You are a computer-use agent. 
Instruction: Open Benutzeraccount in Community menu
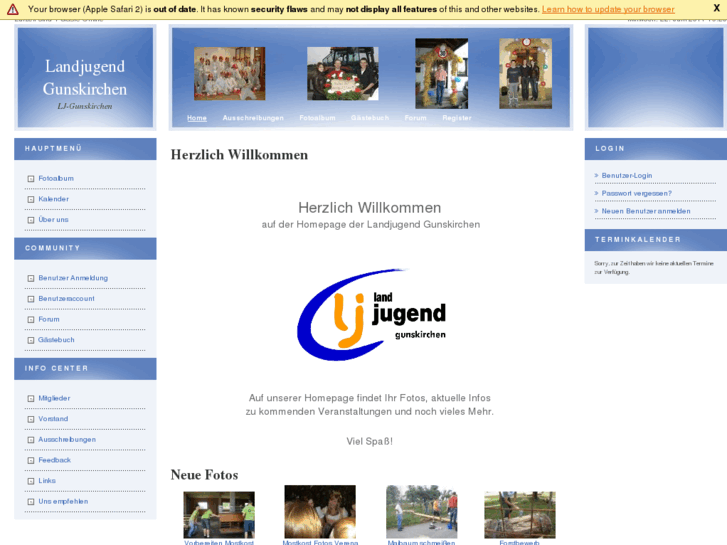click(x=66, y=298)
